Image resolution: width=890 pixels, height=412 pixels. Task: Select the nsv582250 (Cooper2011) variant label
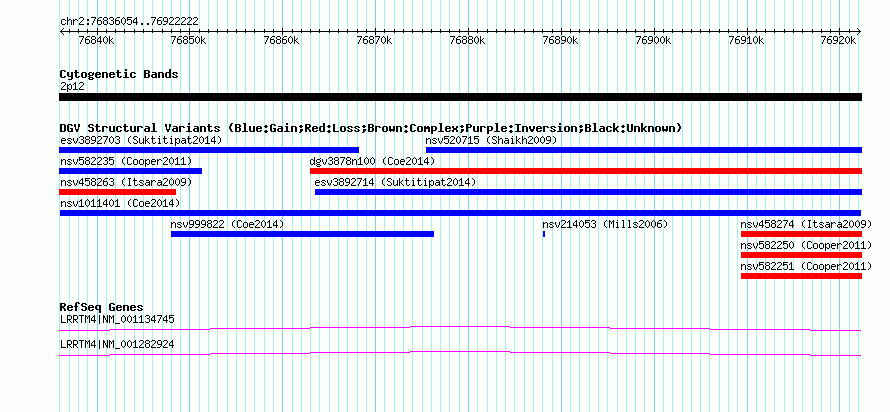point(806,245)
